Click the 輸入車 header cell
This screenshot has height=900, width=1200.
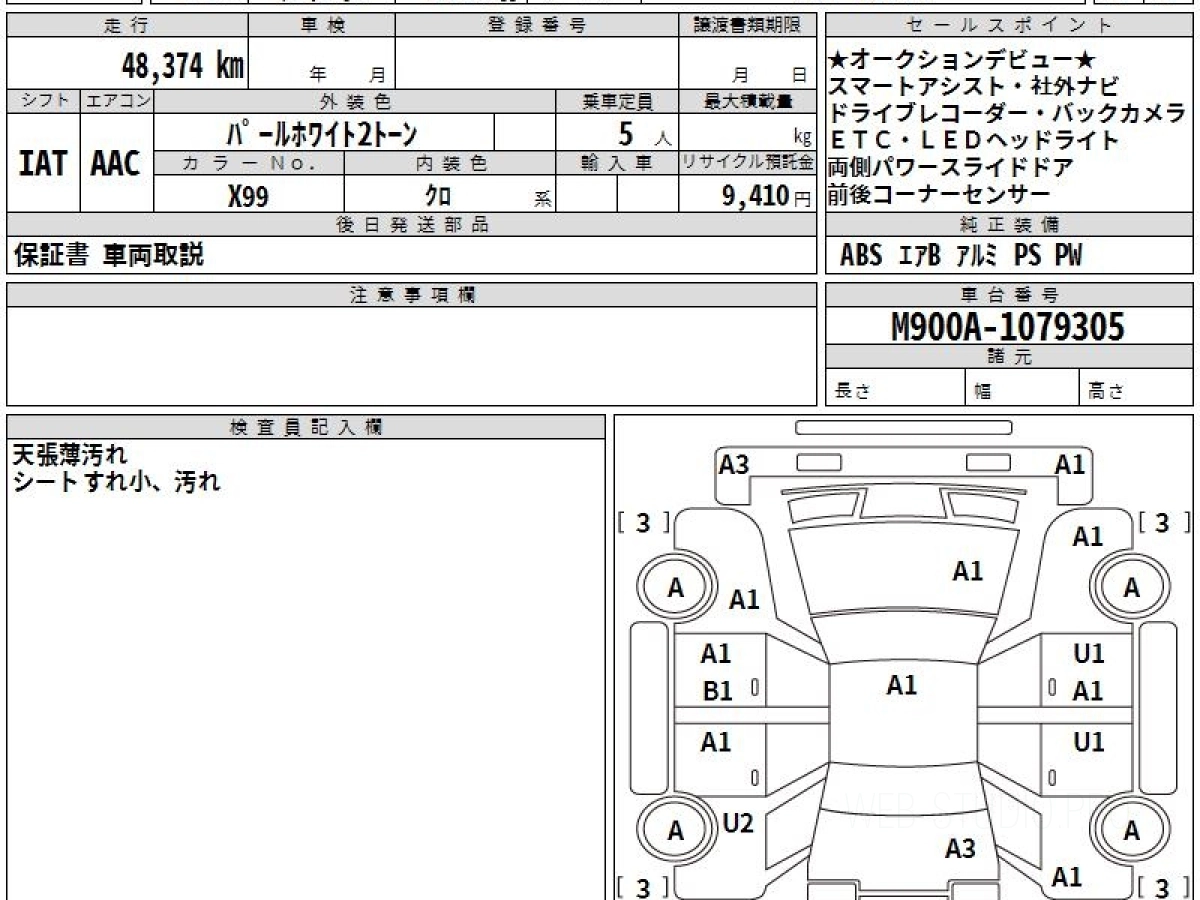coord(617,163)
